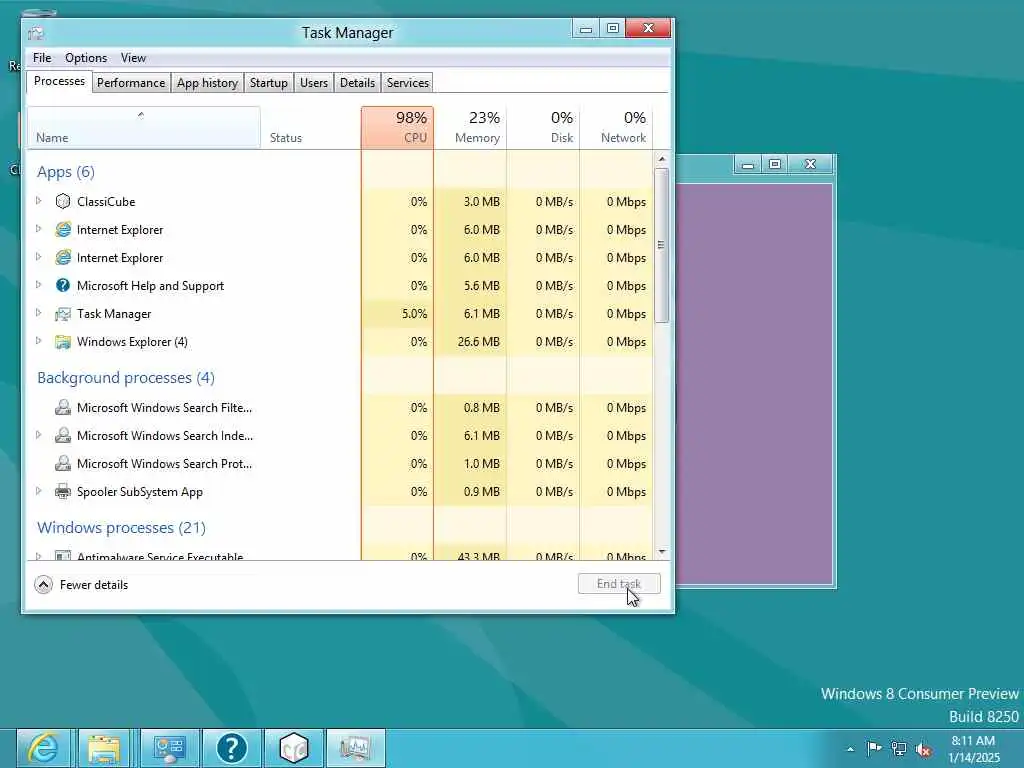Screen dimensions: 1024x768
Task: Open File Explorer from the taskbar
Action: click(105, 748)
